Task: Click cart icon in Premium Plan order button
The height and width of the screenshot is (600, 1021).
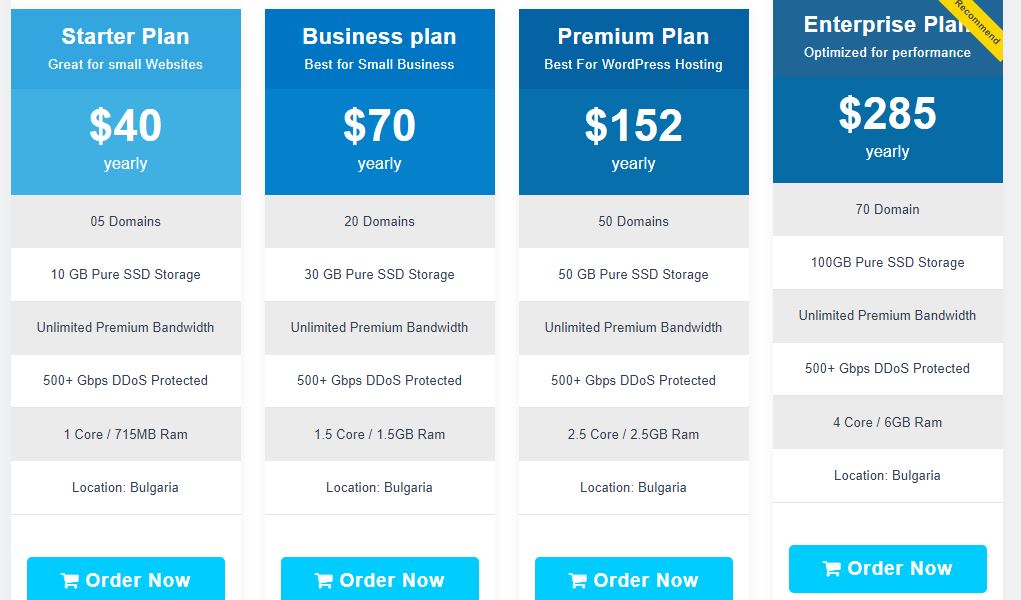Action: [578, 580]
